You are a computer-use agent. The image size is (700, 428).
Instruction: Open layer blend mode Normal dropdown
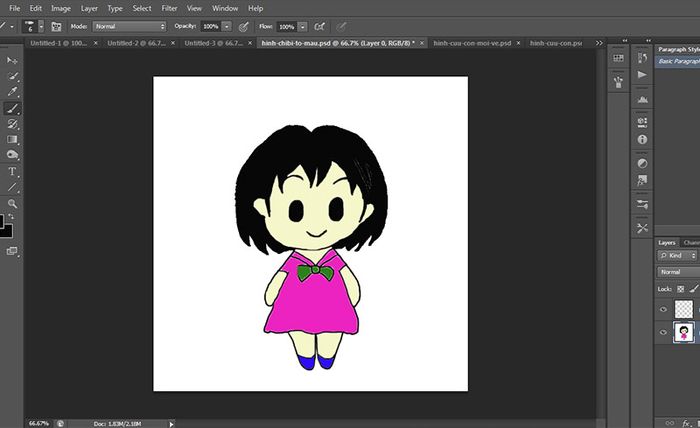coord(678,272)
